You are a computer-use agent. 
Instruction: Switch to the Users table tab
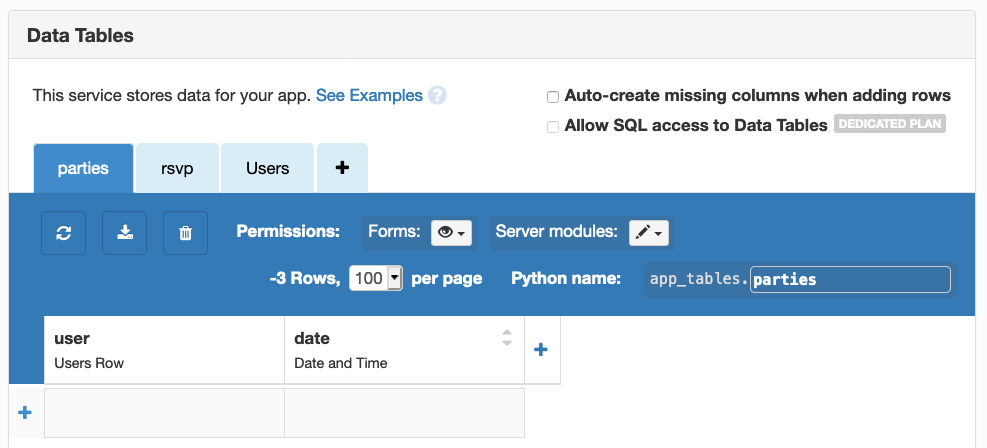[x=268, y=168]
